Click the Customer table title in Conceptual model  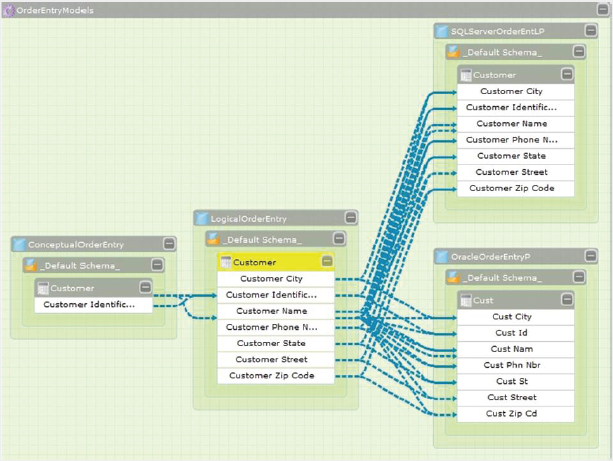tap(72, 289)
